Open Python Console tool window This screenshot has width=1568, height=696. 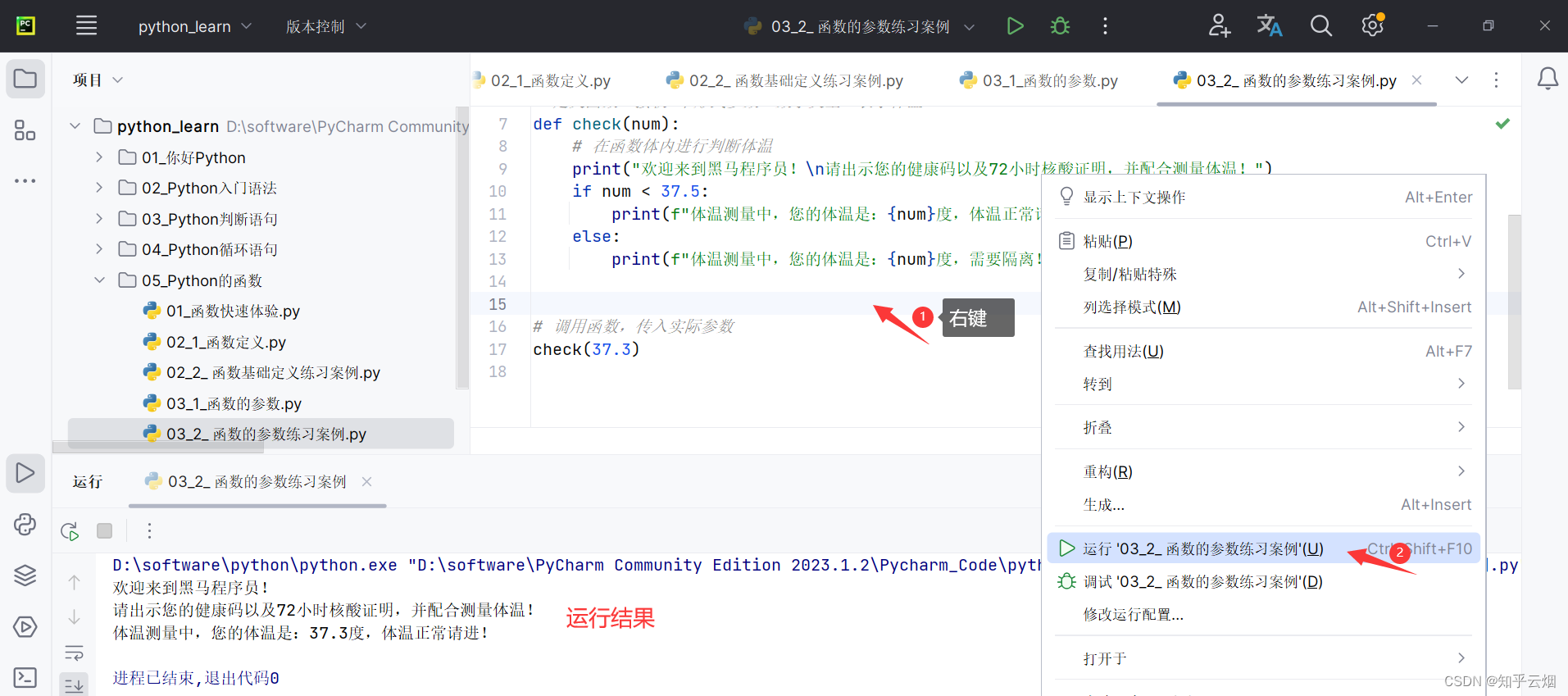click(x=25, y=525)
